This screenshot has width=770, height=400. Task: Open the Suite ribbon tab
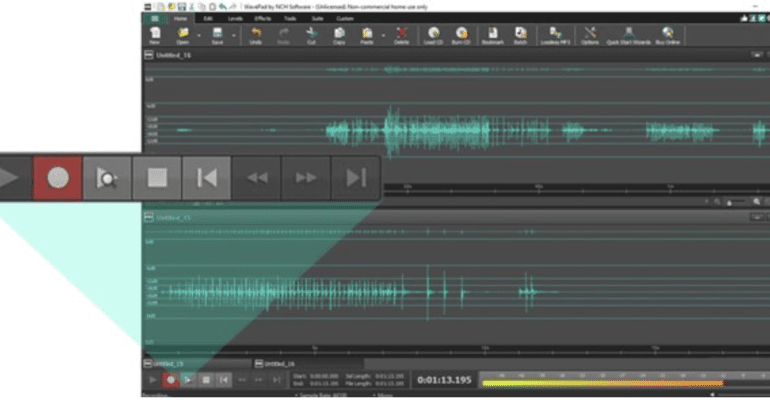[317, 19]
